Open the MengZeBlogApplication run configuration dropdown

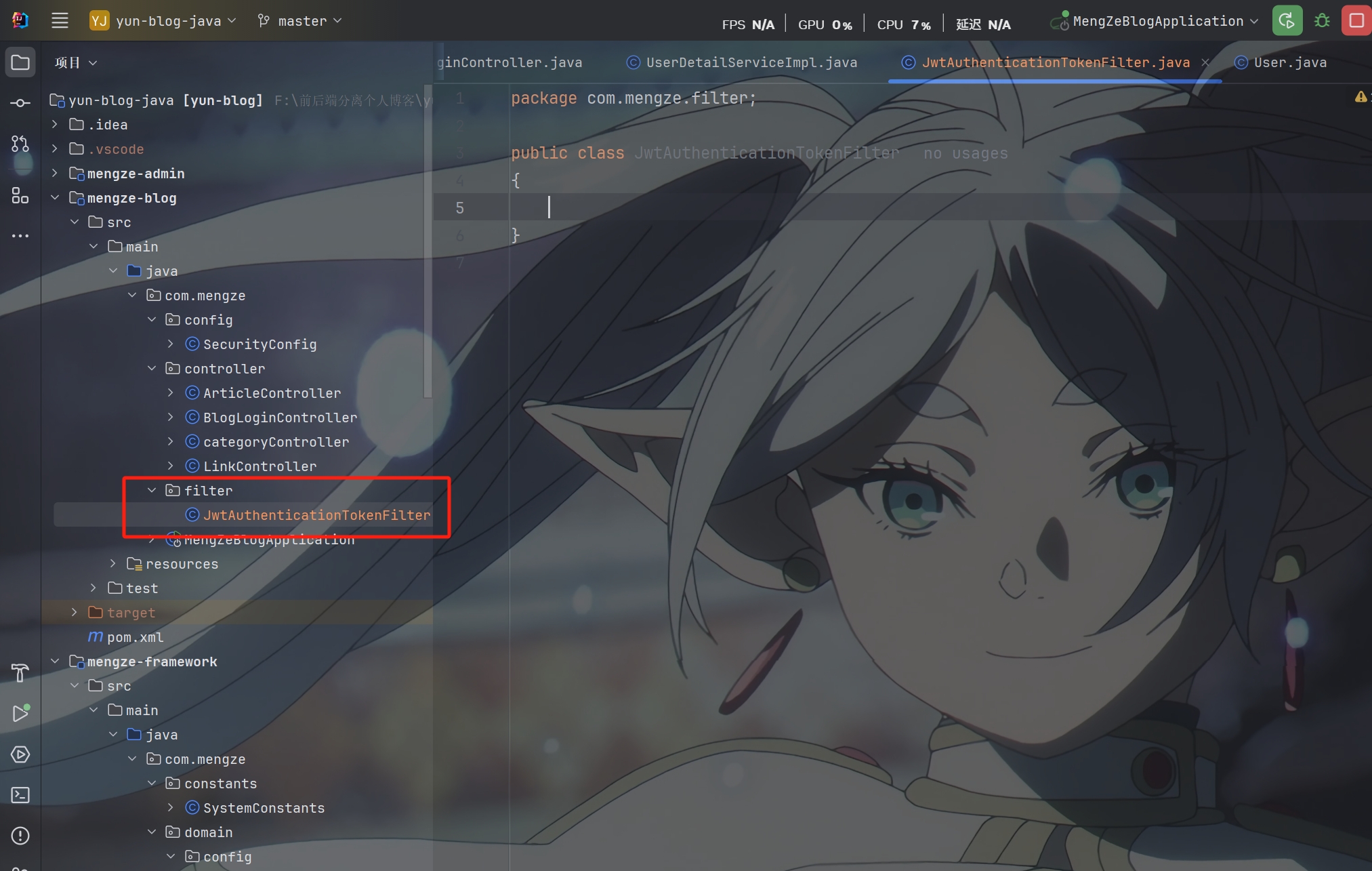pos(1158,21)
